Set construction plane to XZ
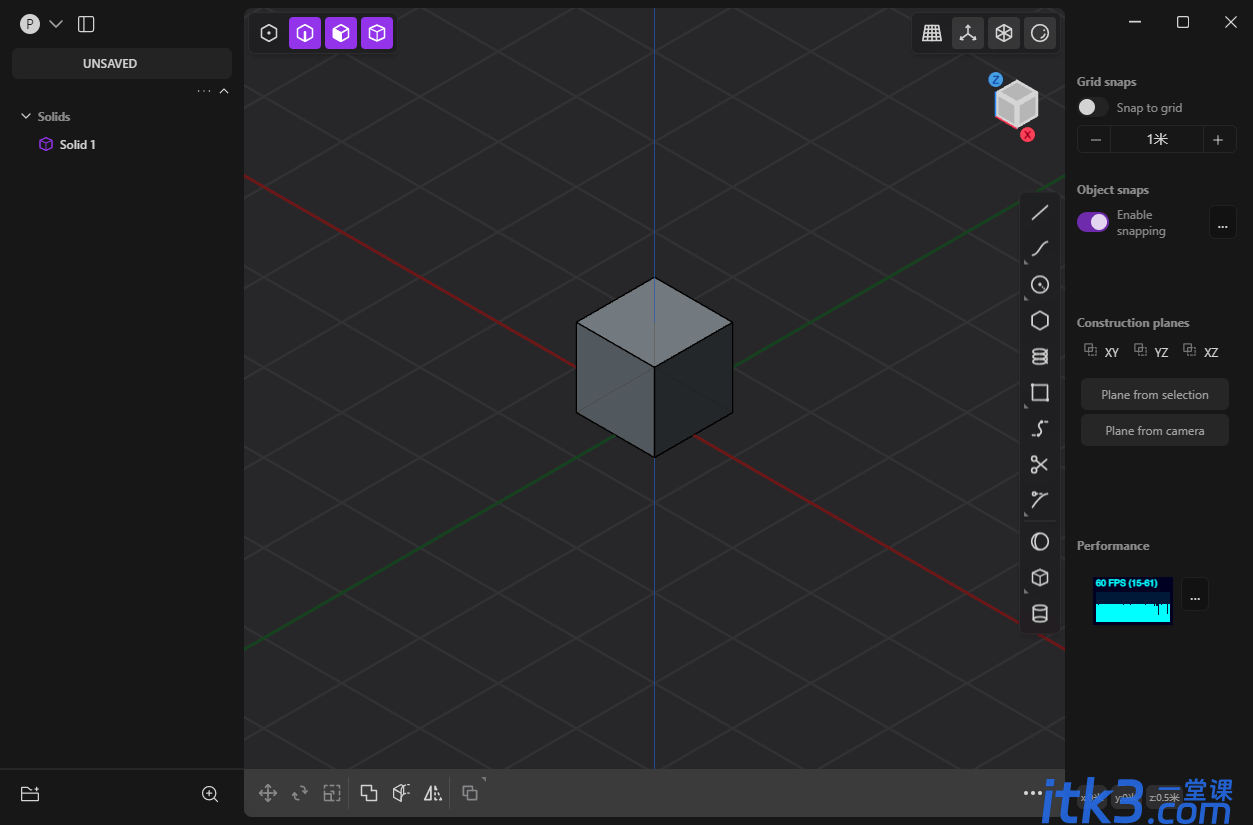 click(1201, 351)
